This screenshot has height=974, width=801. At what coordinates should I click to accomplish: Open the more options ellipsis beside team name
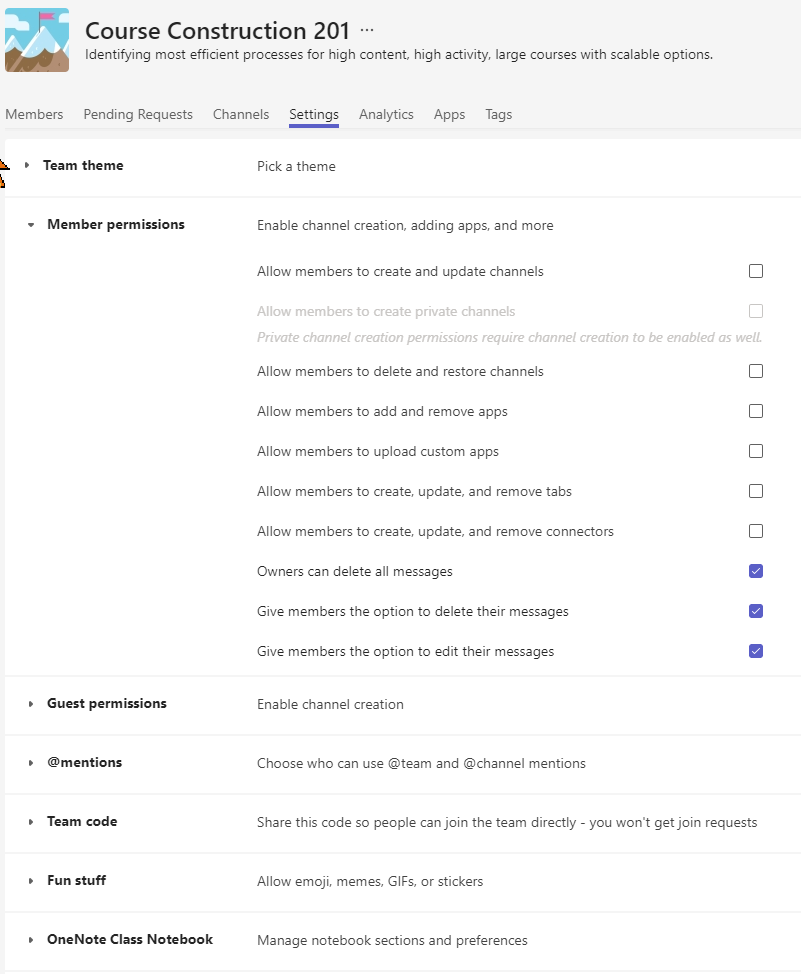[367, 31]
